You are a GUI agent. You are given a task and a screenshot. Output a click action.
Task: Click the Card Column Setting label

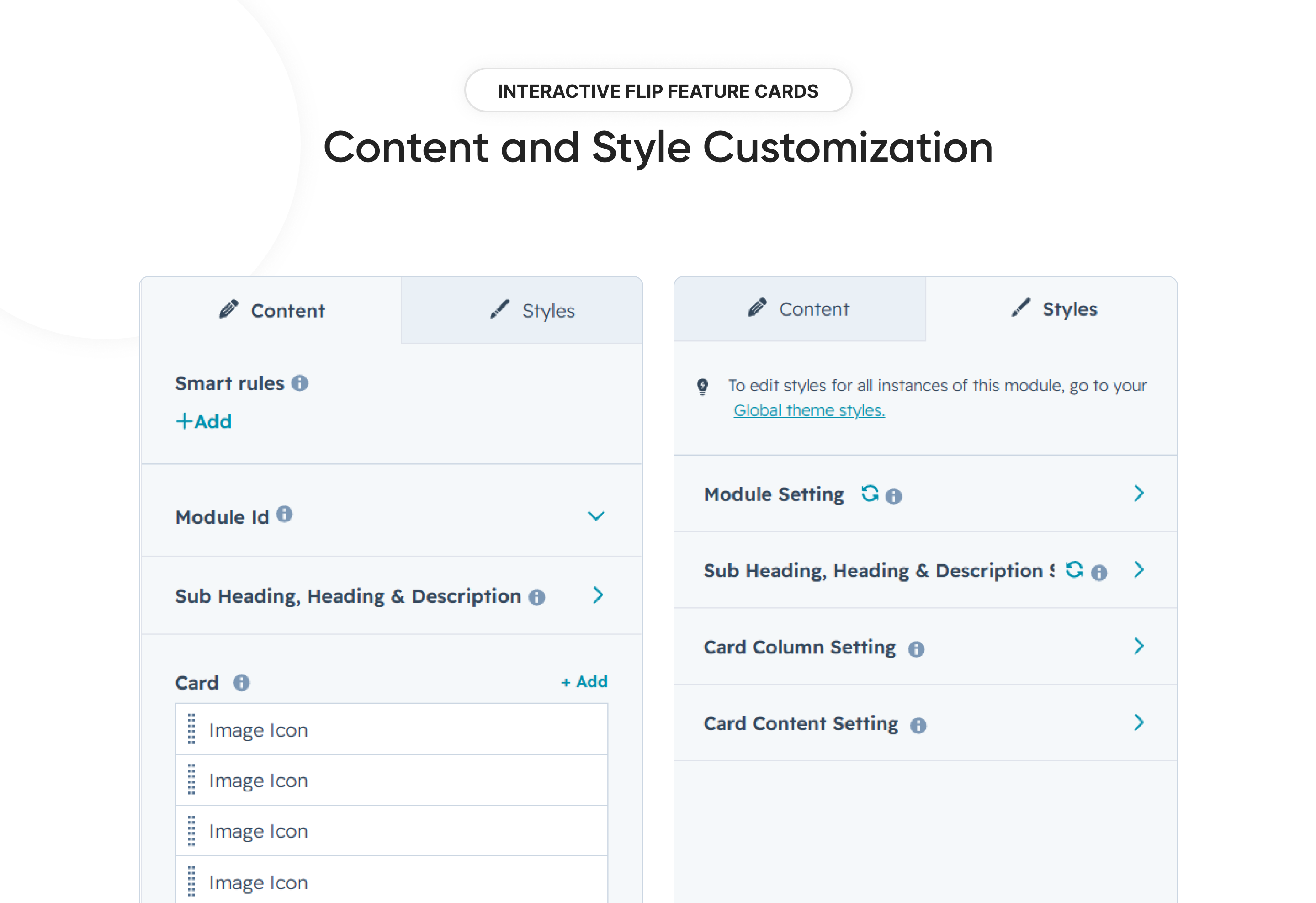[800, 647]
